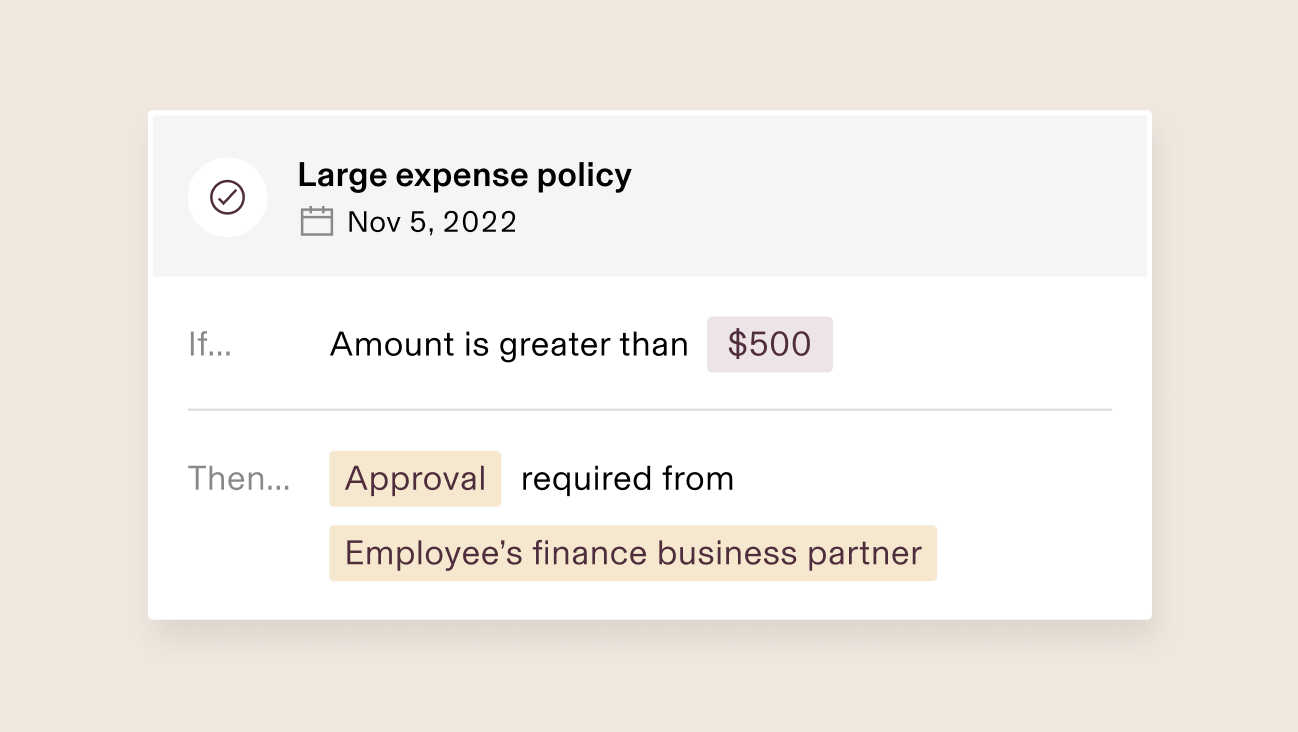
Task: Open the "Approval" action chip
Action: pos(415,479)
